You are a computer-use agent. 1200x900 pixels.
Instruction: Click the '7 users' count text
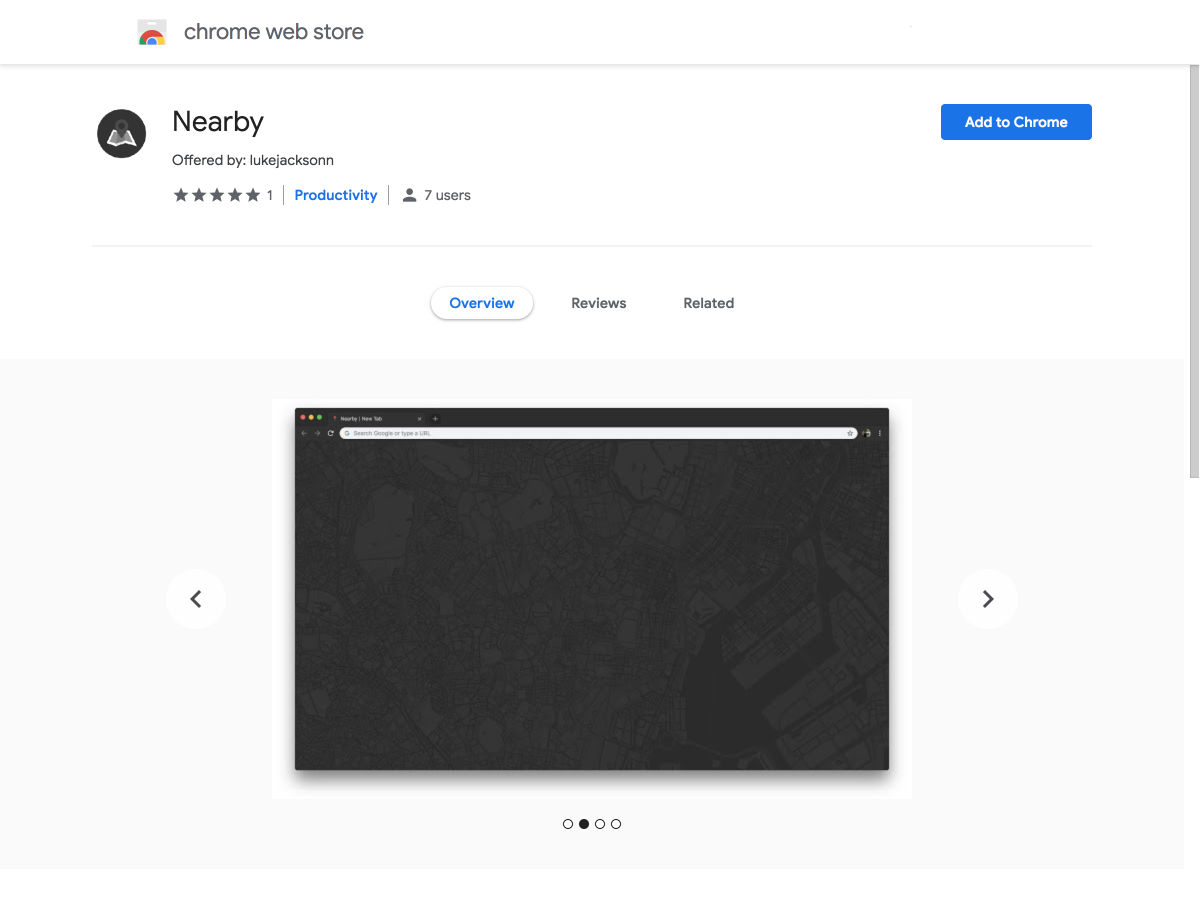click(447, 195)
